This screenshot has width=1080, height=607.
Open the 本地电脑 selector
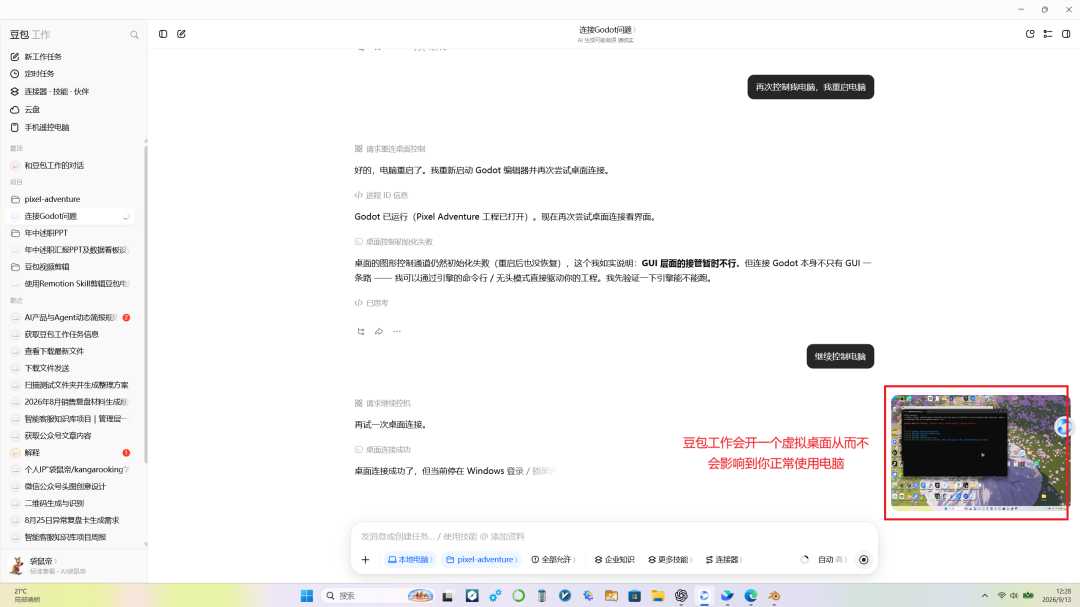(x=410, y=560)
